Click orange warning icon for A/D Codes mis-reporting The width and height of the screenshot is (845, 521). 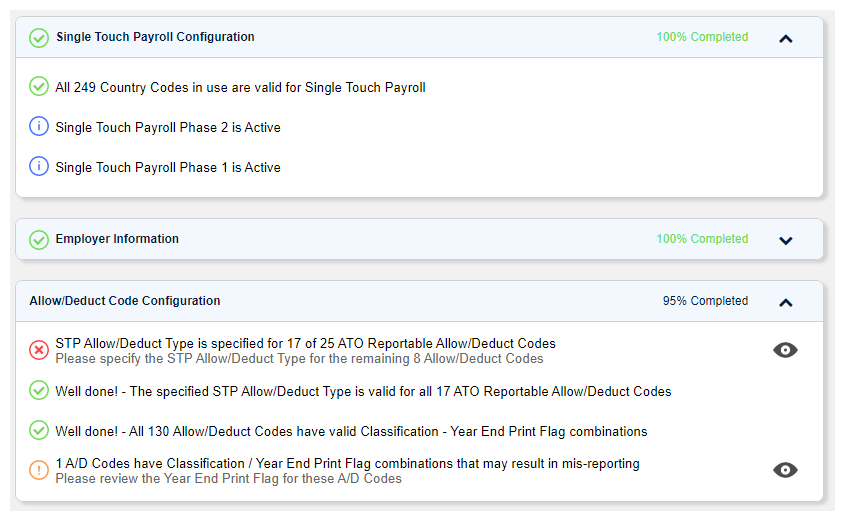click(x=39, y=470)
